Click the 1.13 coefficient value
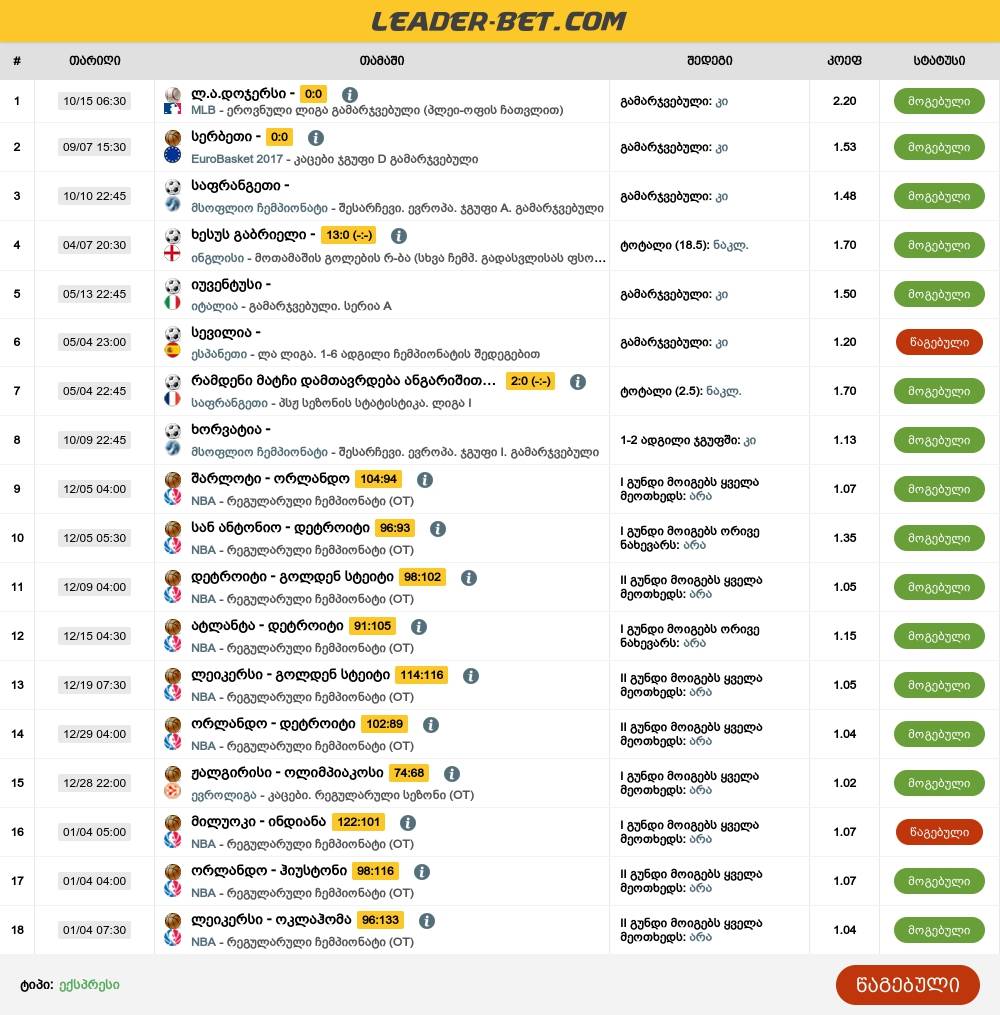This screenshot has height=1015, width=1000. point(845,440)
